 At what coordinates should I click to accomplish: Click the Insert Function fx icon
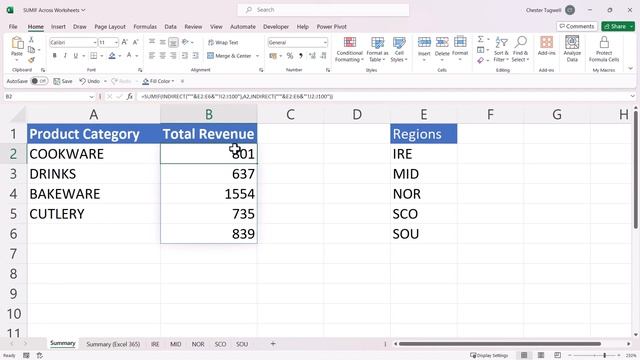pyautogui.click(x=130, y=96)
